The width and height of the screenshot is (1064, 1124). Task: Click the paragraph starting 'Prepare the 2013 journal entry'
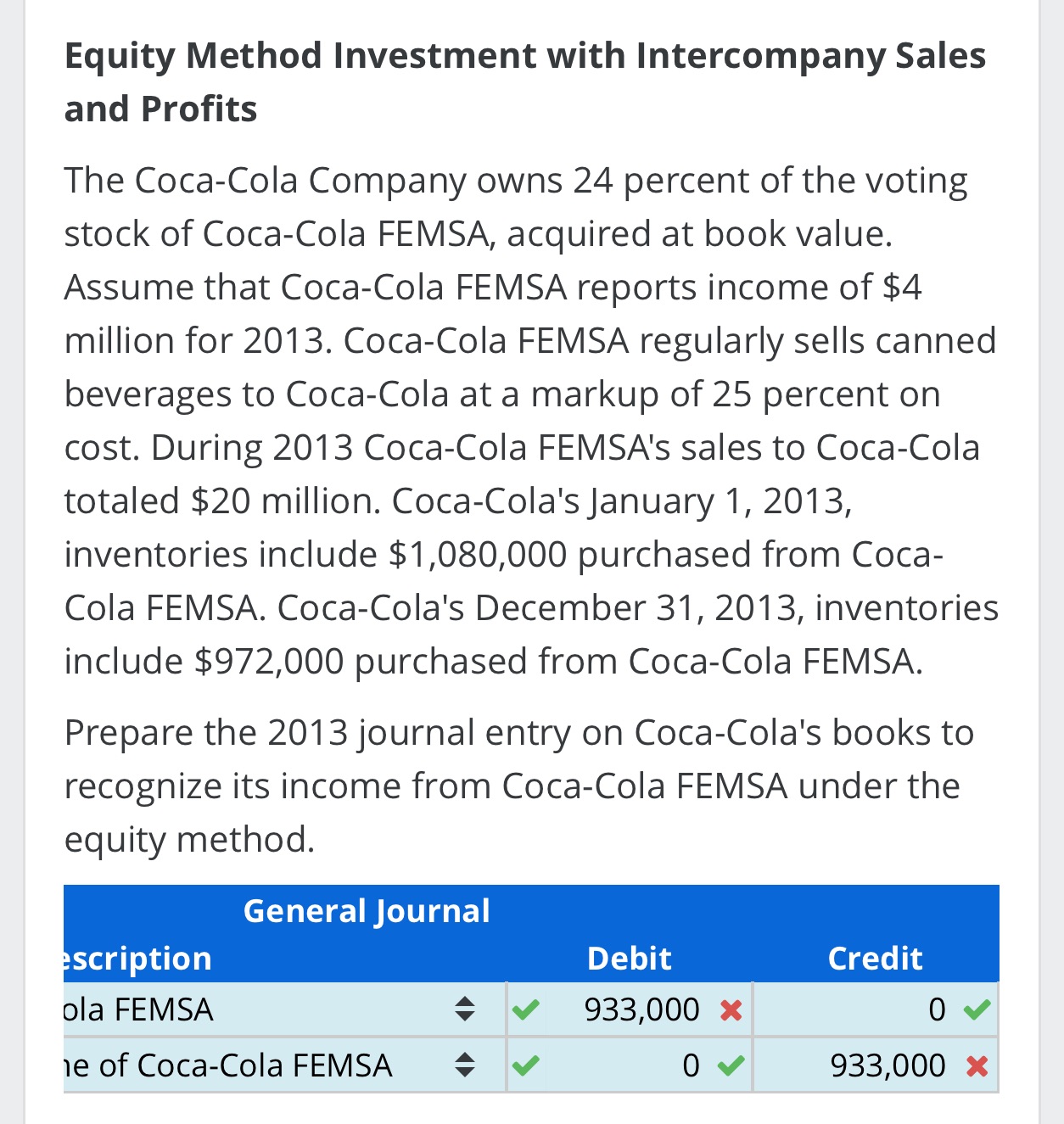(519, 786)
